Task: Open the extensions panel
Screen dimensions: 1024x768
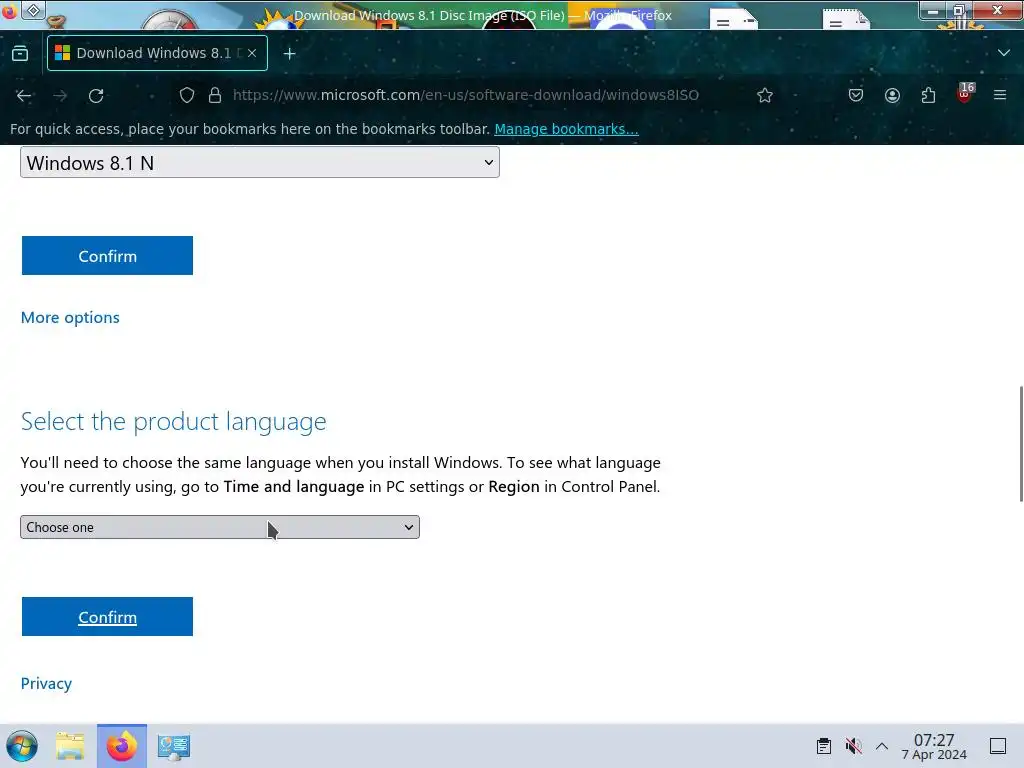Action: (x=928, y=95)
